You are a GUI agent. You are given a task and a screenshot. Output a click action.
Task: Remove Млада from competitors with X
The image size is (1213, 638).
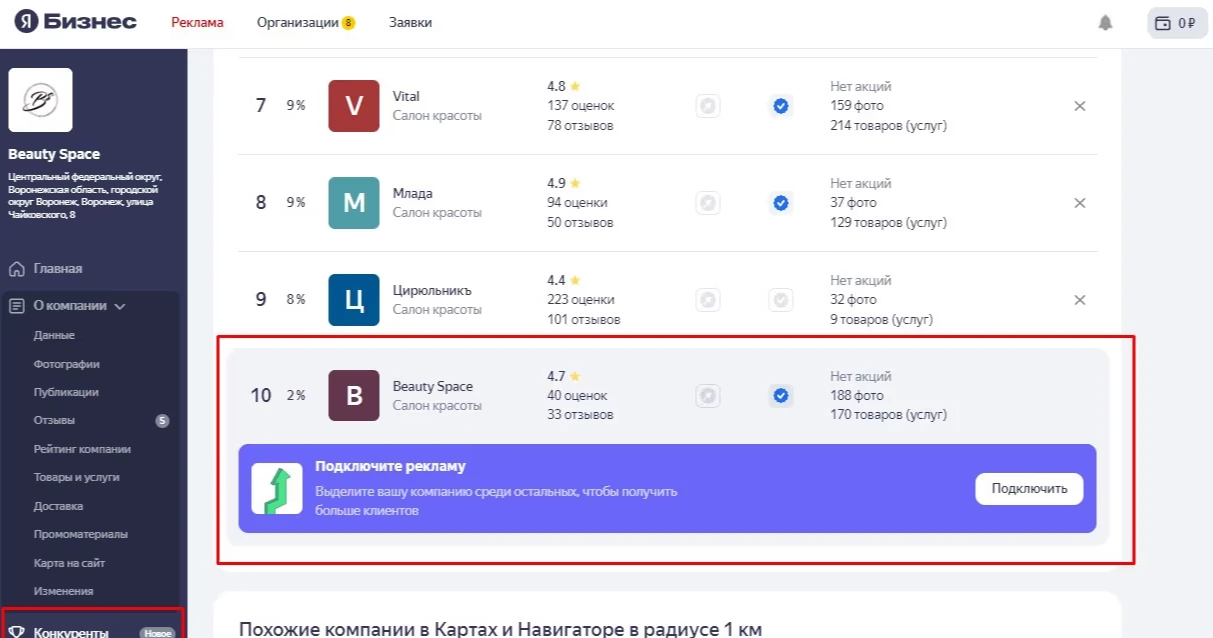pyautogui.click(x=1080, y=203)
